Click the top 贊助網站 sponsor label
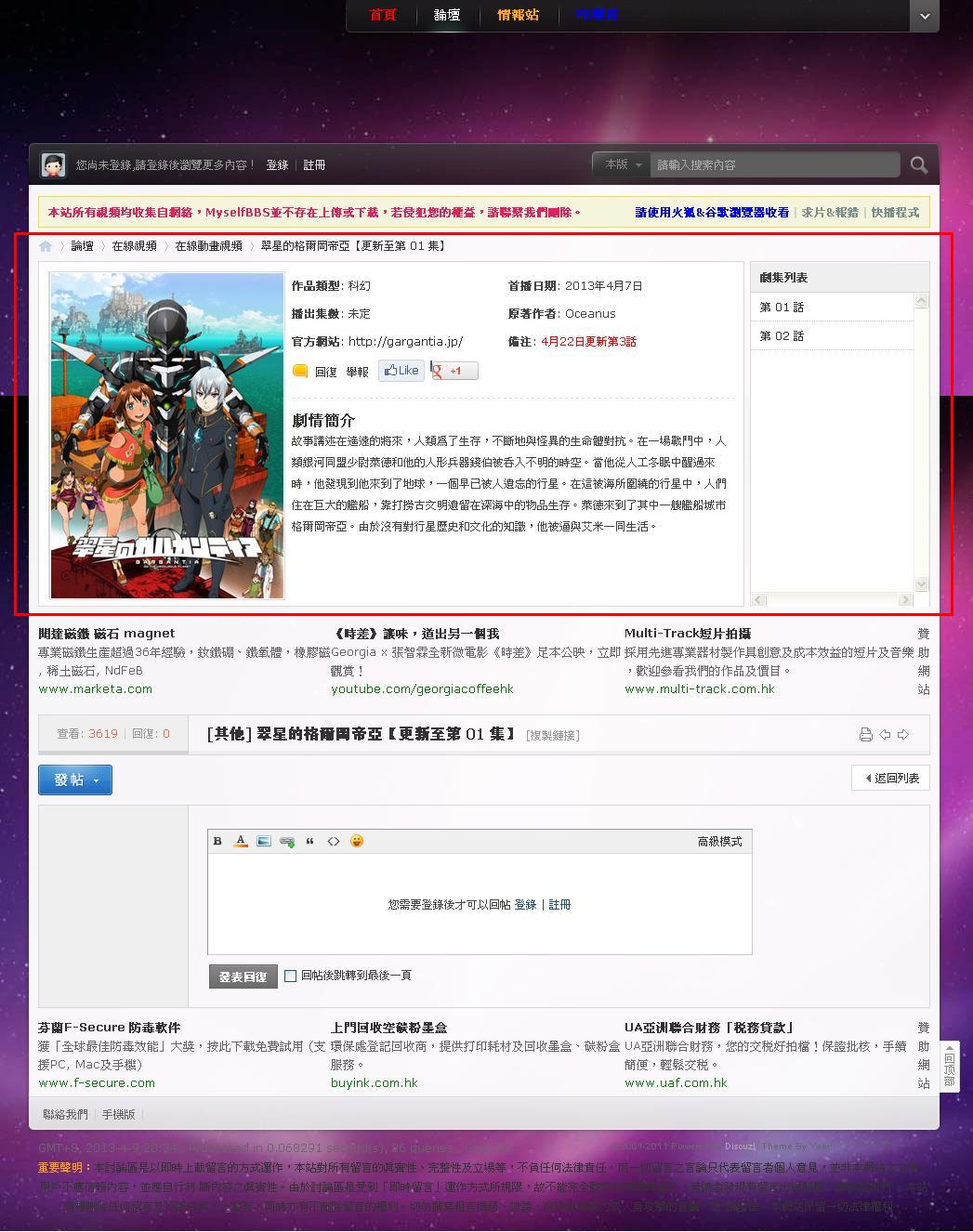 pos(923,662)
